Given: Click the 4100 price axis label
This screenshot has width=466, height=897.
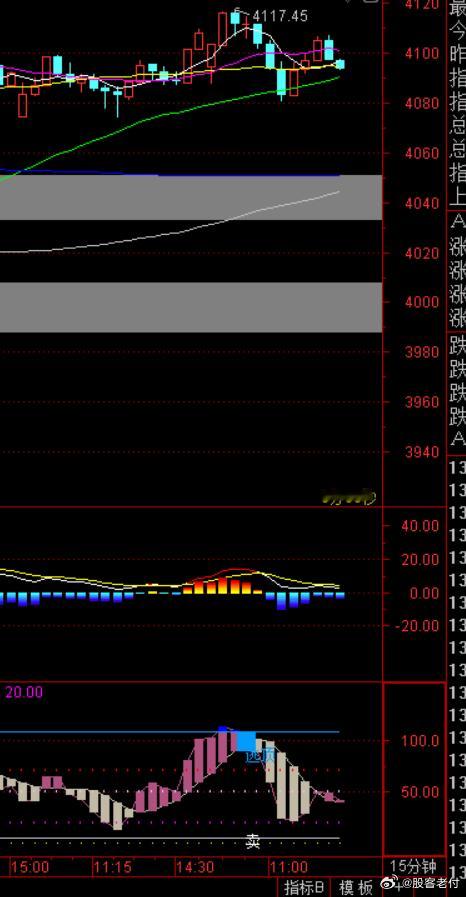Looking at the screenshot, I should (x=423, y=54).
